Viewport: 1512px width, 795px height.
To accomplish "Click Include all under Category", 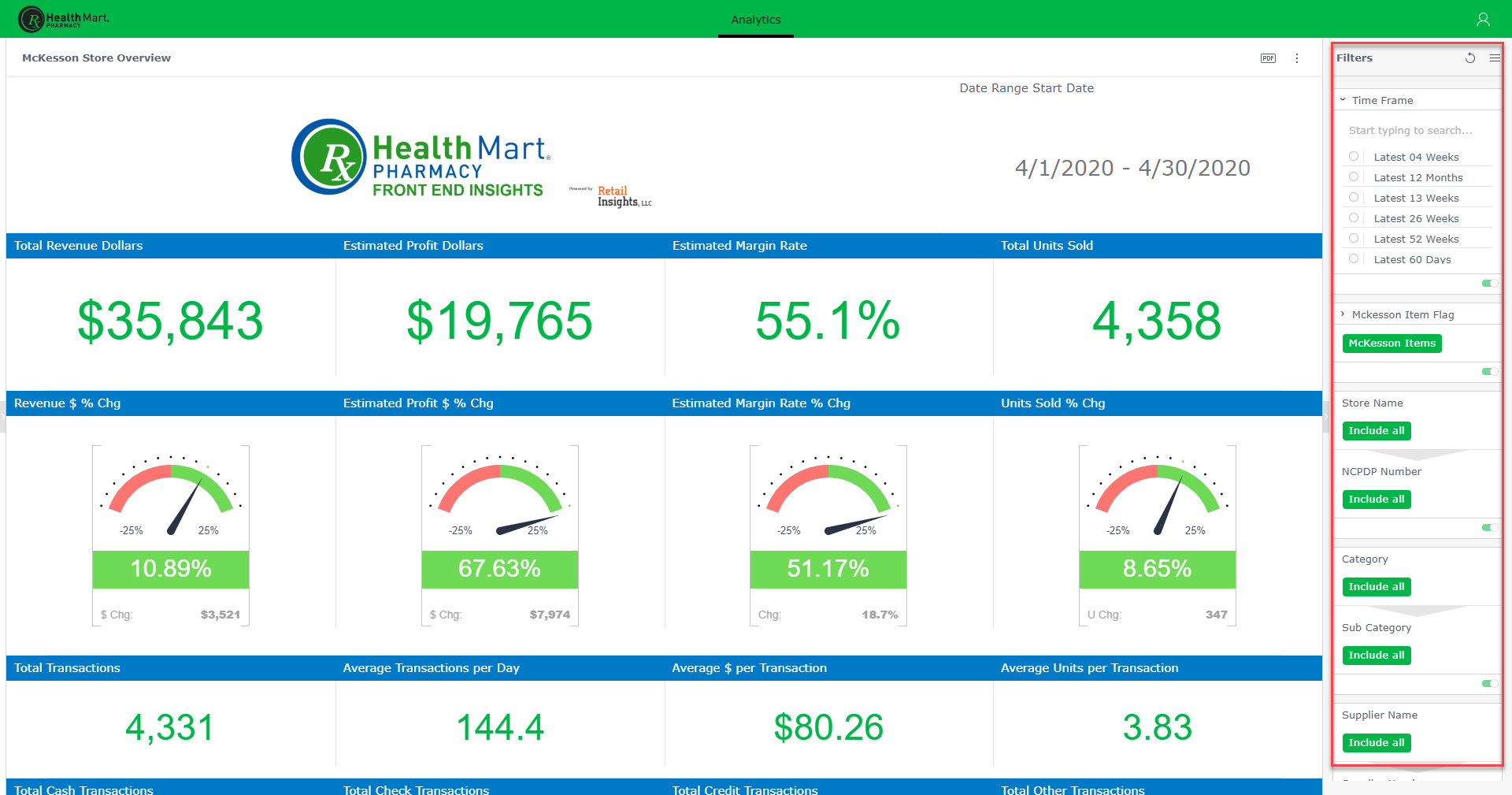I will (x=1377, y=587).
